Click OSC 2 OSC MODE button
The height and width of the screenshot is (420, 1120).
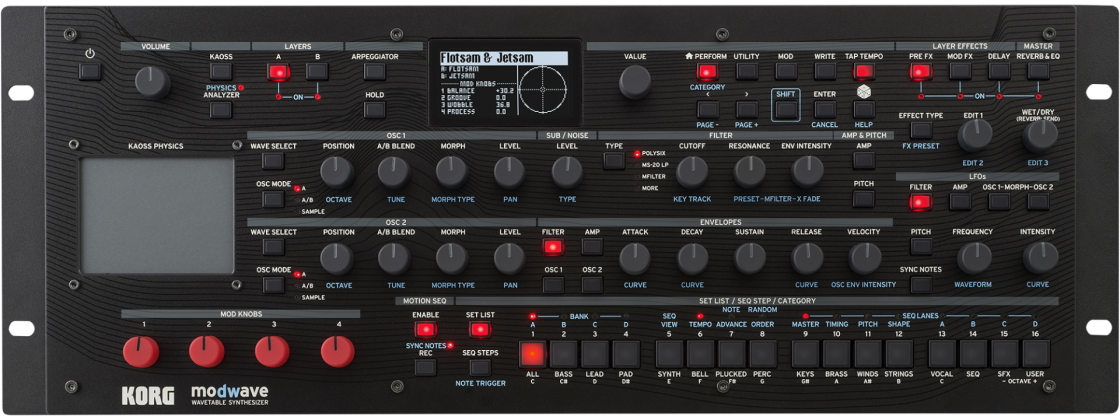tap(273, 285)
